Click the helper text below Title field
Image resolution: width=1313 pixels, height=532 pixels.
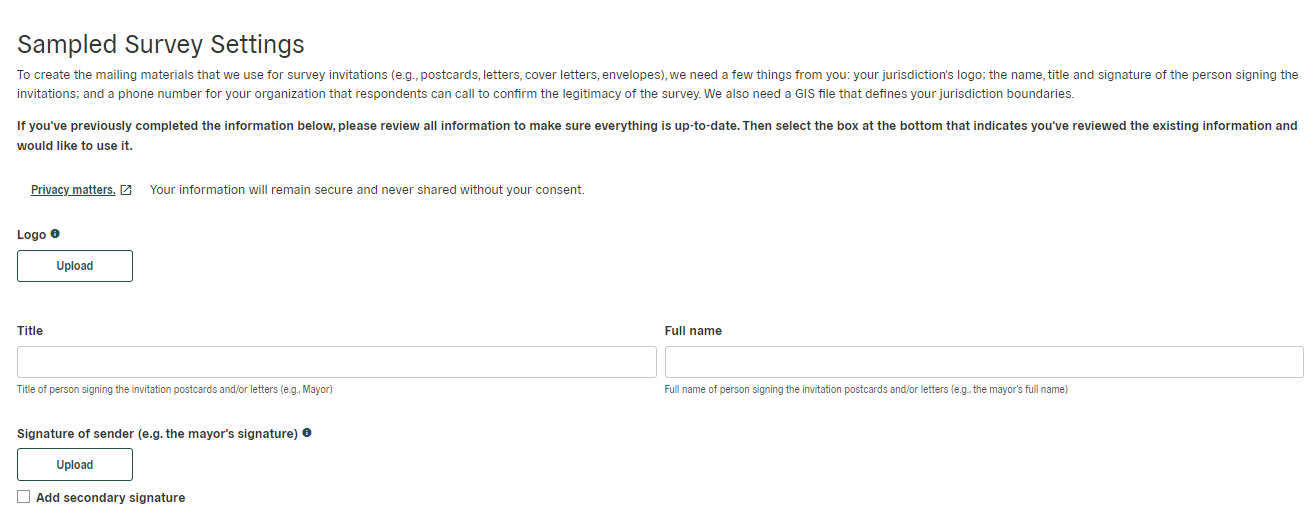pyautogui.click(x=175, y=390)
